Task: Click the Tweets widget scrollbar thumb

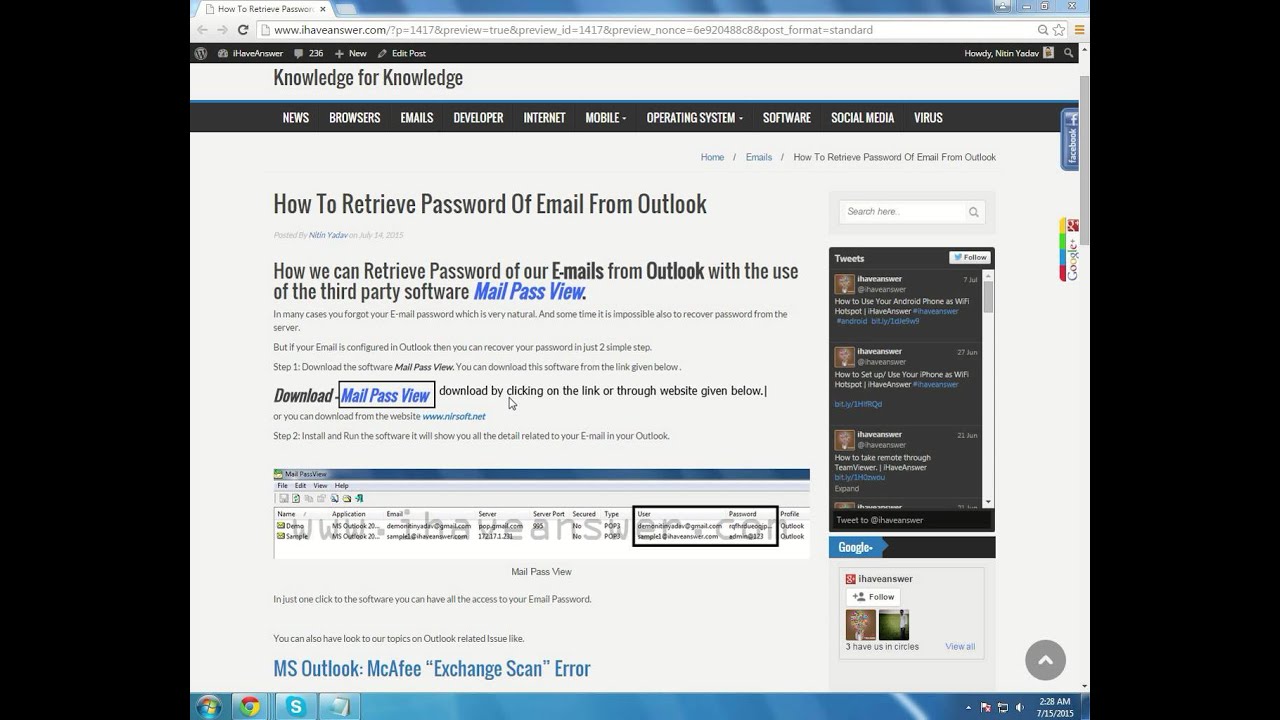Action: coord(988,297)
